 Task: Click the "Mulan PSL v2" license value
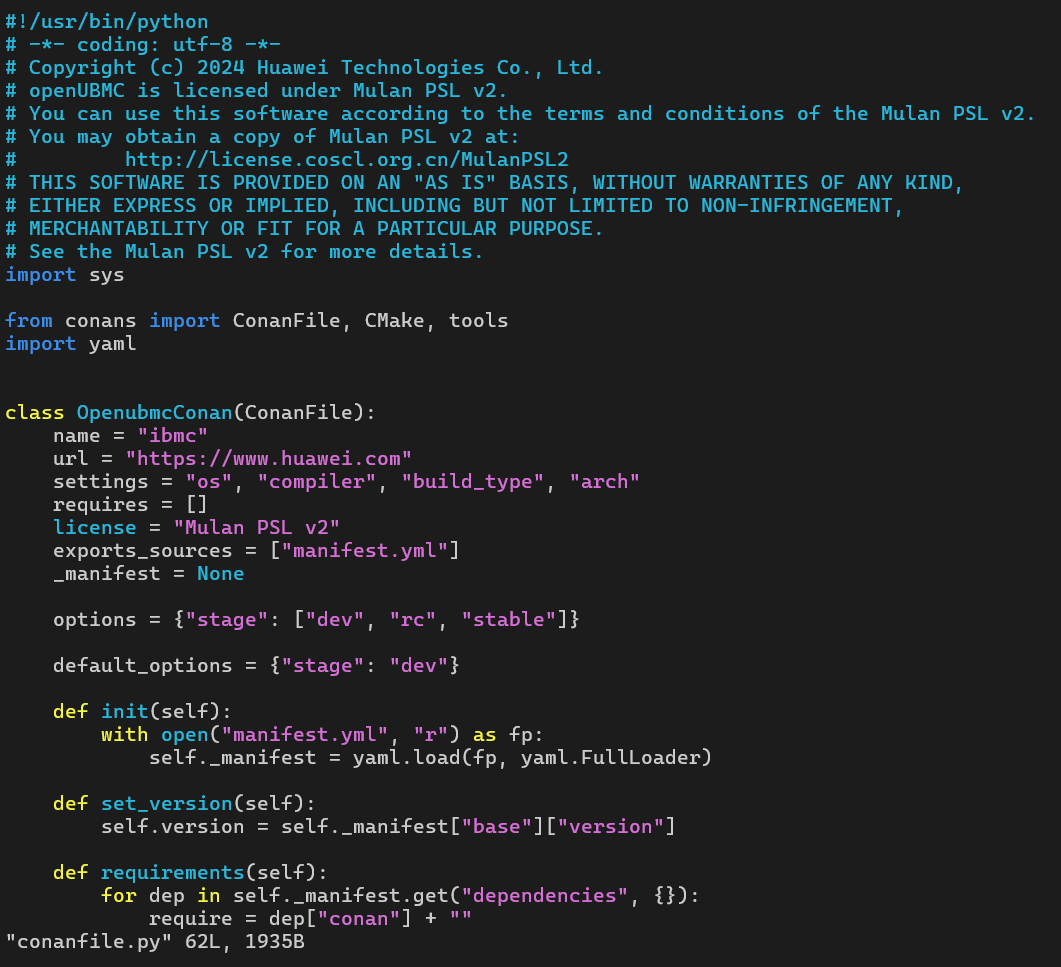[257, 528]
